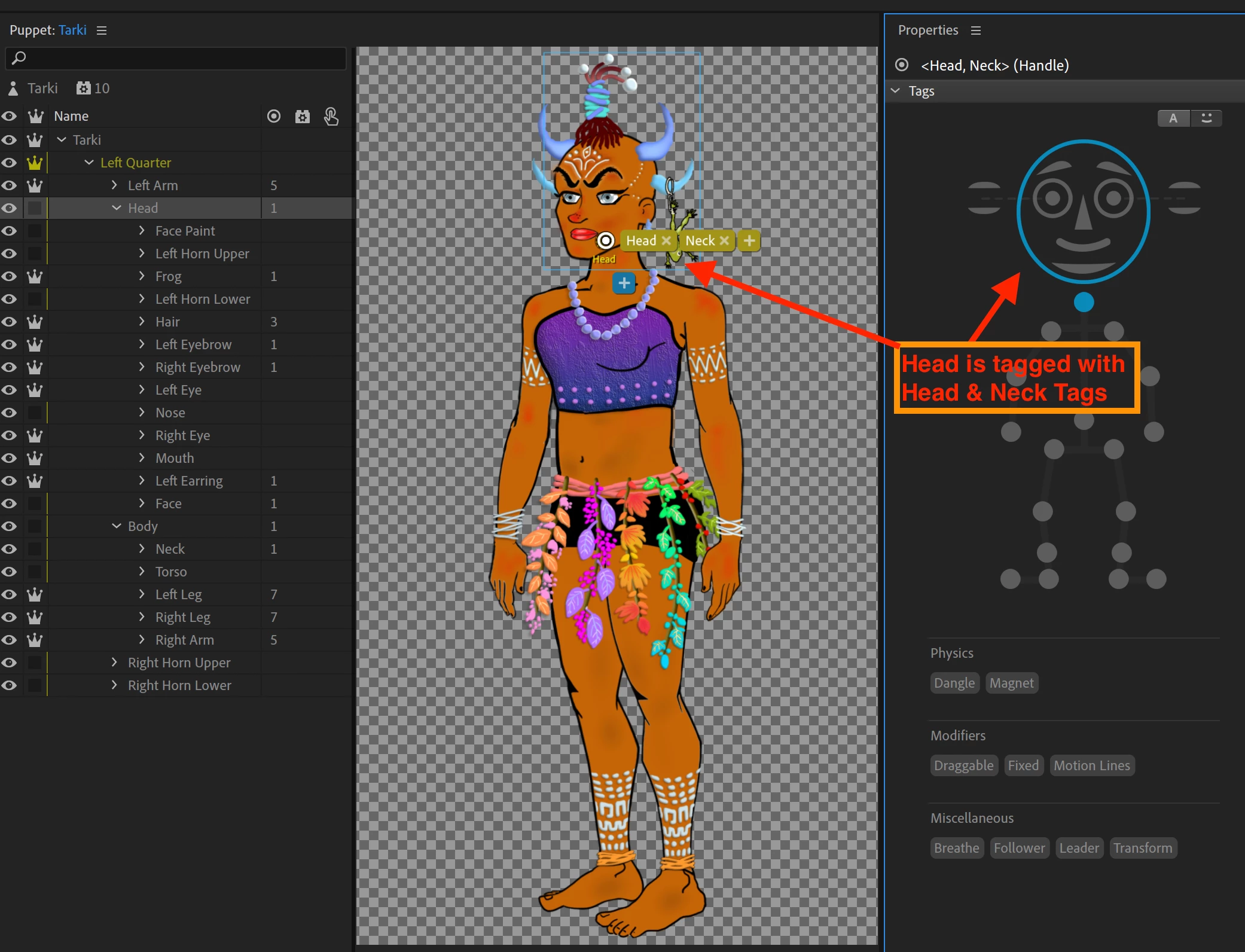Viewport: 1245px width, 952px height.
Task: Apply the Dangle physics tag
Action: 954,683
